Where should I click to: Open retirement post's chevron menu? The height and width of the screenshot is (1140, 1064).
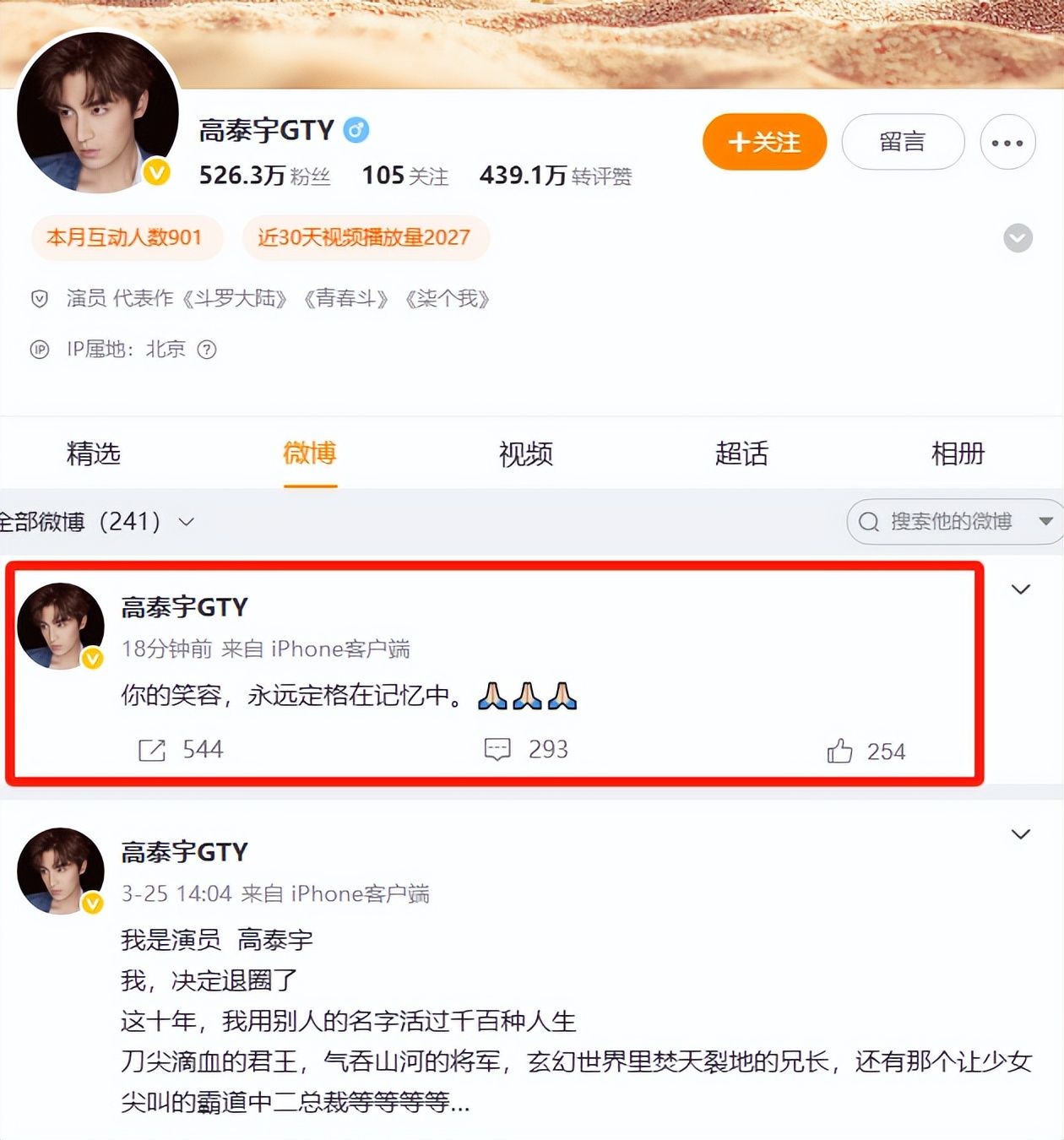1021,834
